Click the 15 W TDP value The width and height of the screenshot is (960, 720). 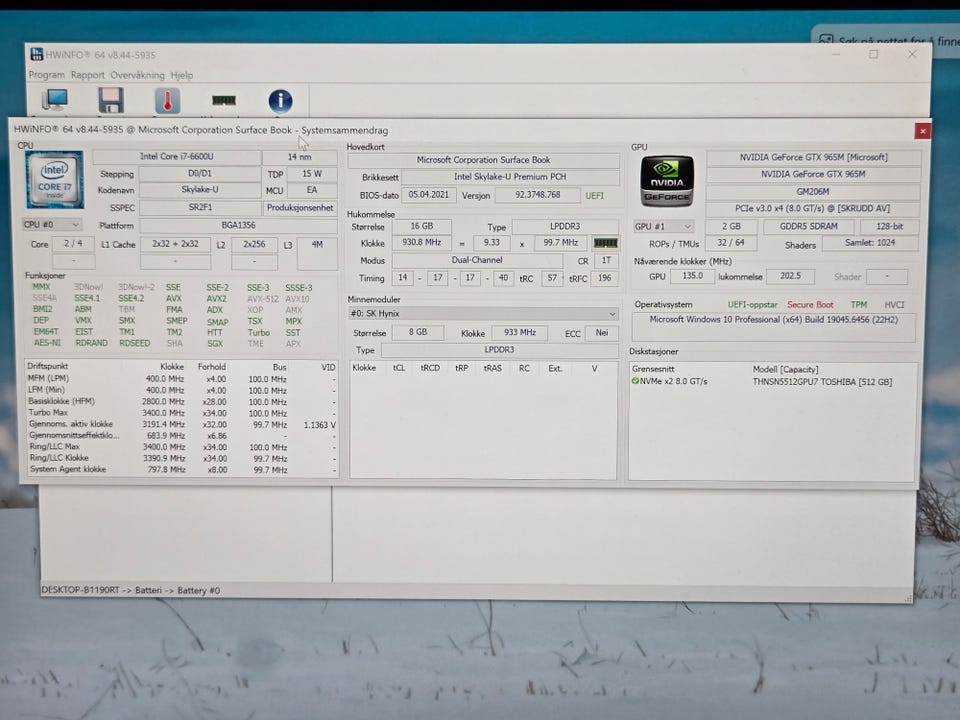click(312, 174)
